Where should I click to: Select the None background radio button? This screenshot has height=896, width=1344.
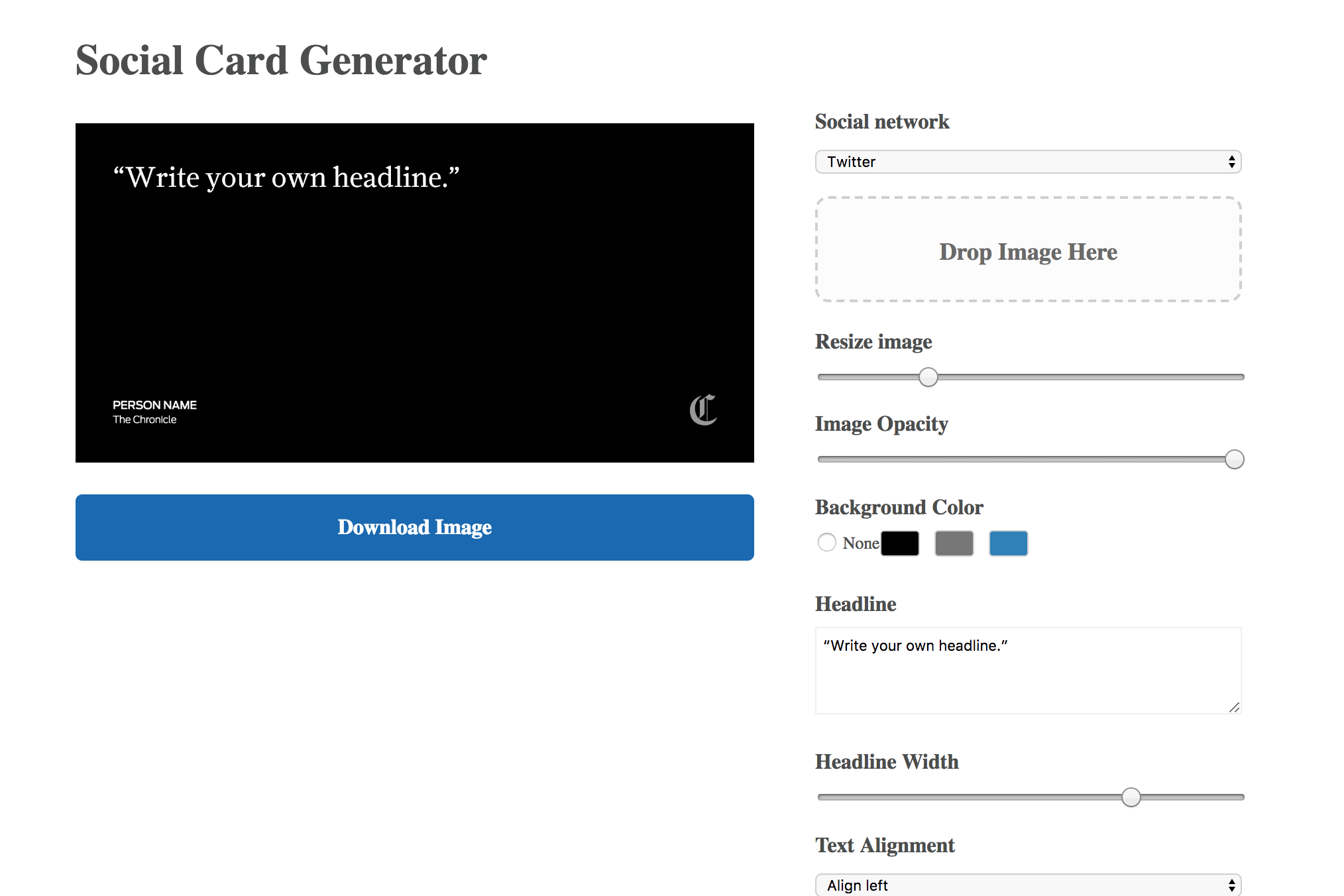(826, 542)
